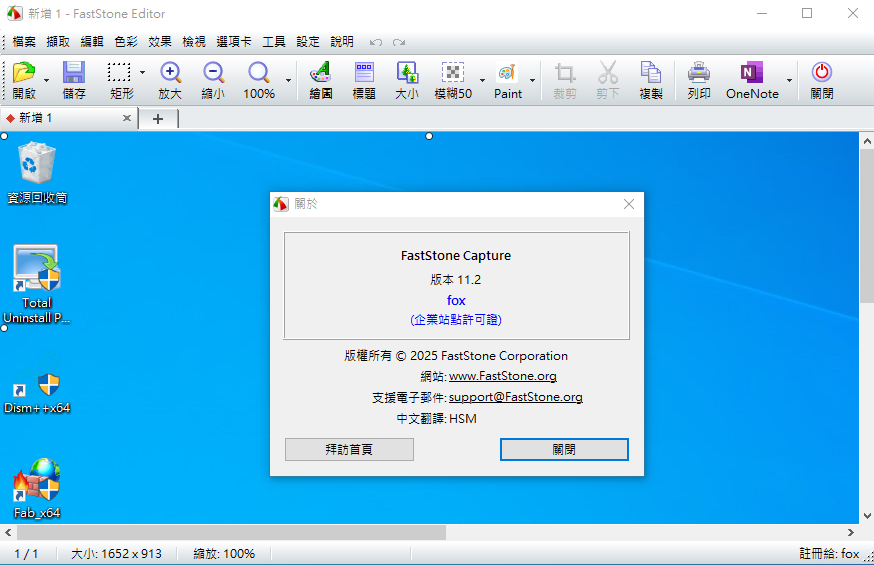Screen dimensions: 874x565
Task: Expand the dropdown arrow next to OneNote
Action: click(x=789, y=80)
